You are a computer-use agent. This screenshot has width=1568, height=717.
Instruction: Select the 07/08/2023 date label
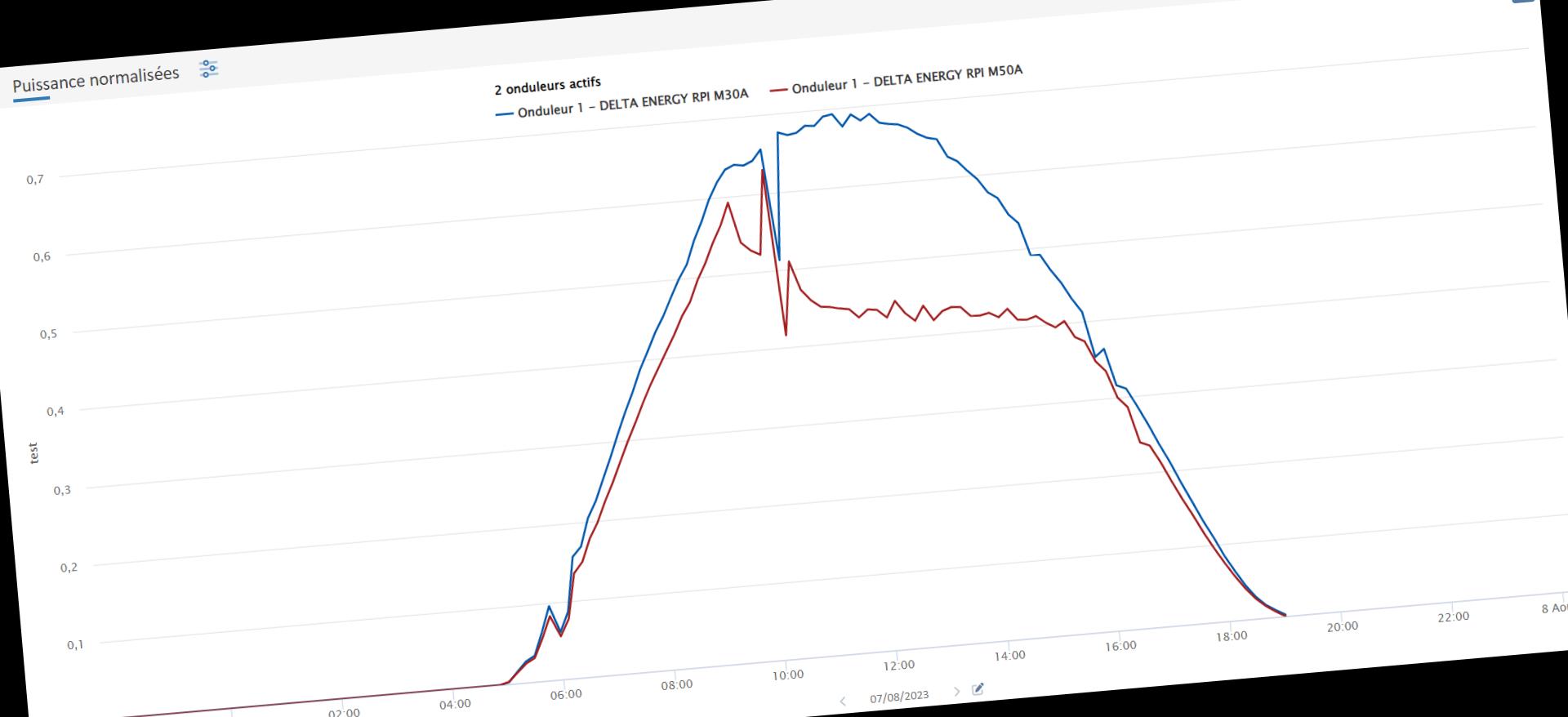(899, 697)
